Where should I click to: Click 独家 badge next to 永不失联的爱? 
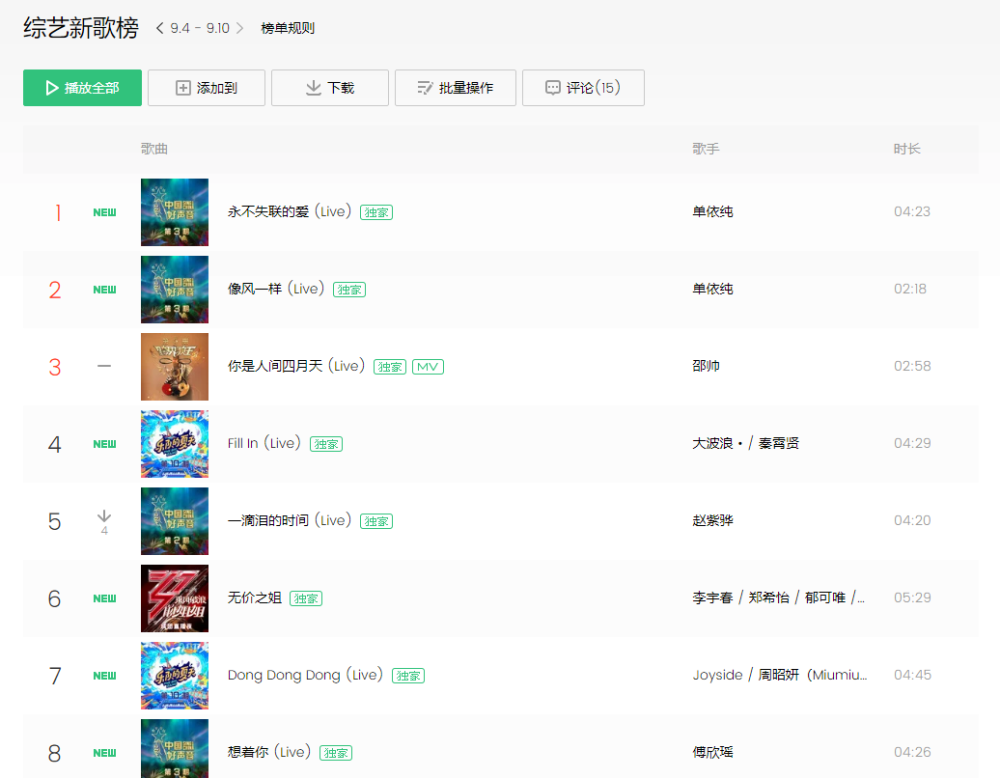point(376,212)
